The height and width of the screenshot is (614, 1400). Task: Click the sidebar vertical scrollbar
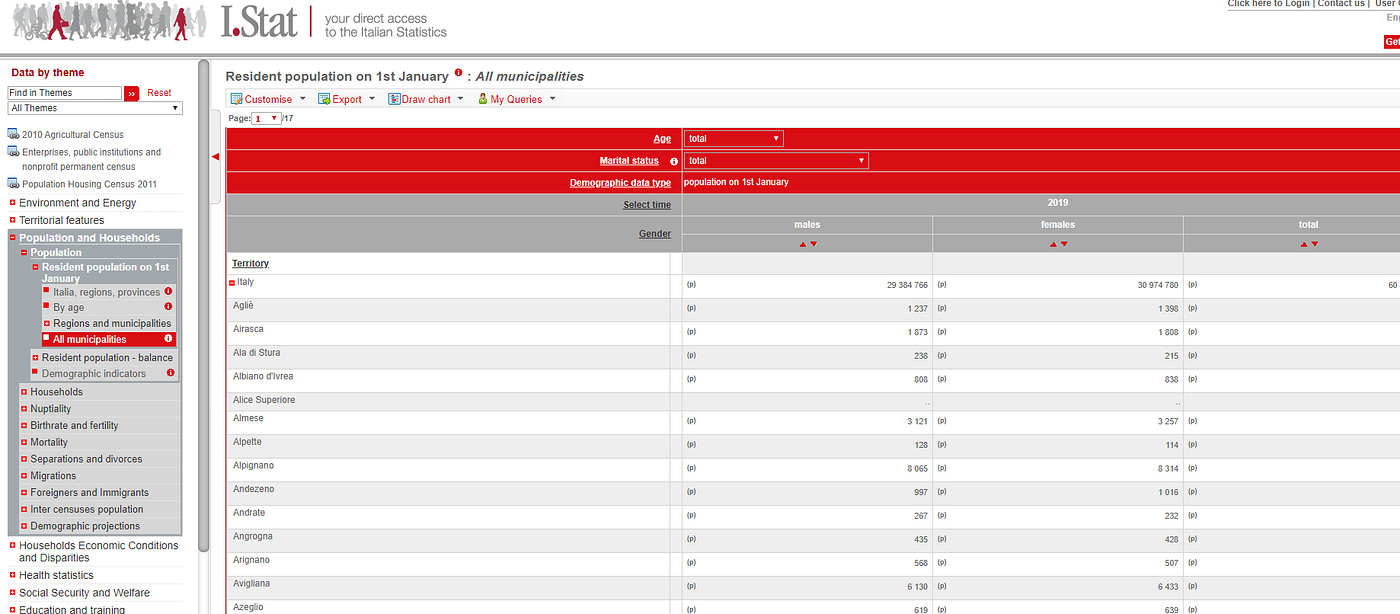(204, 305)
